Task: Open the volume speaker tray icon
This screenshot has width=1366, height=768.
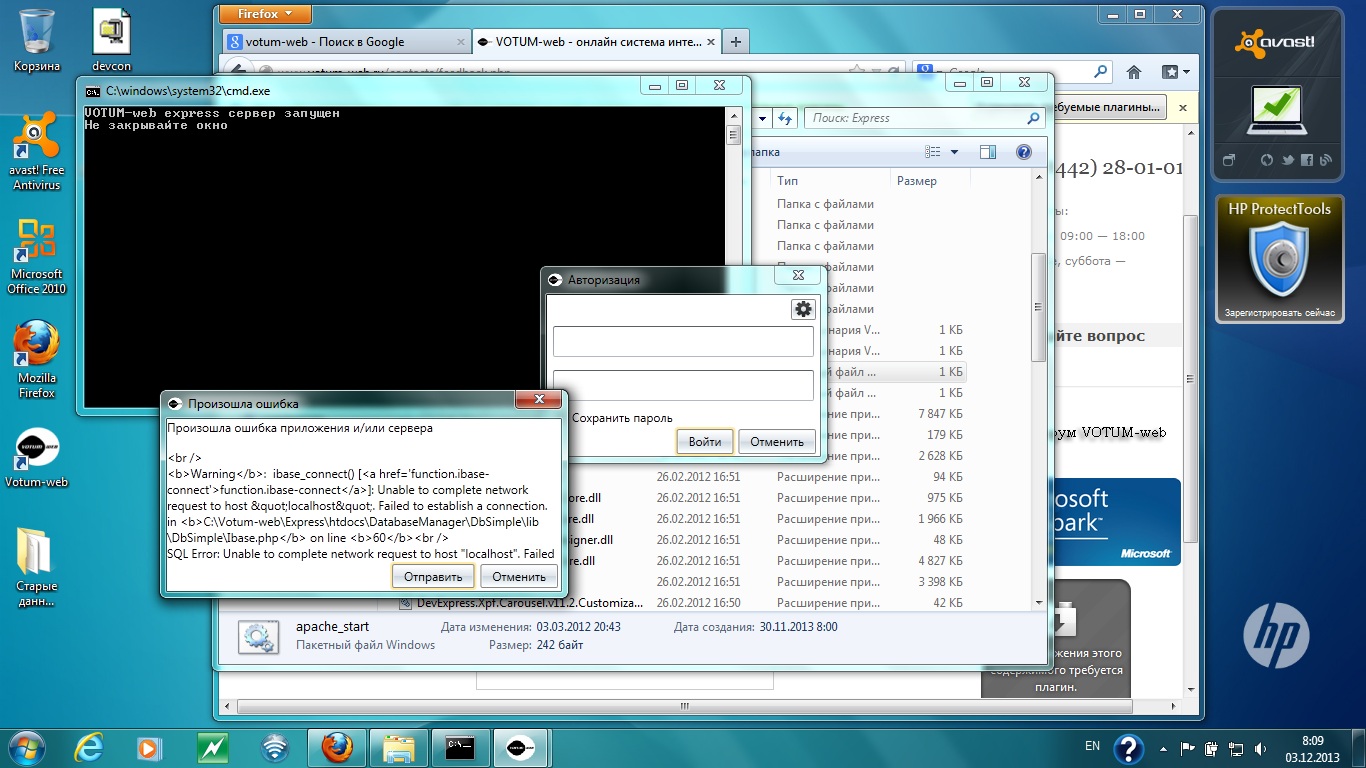Action: (1262, 748)
